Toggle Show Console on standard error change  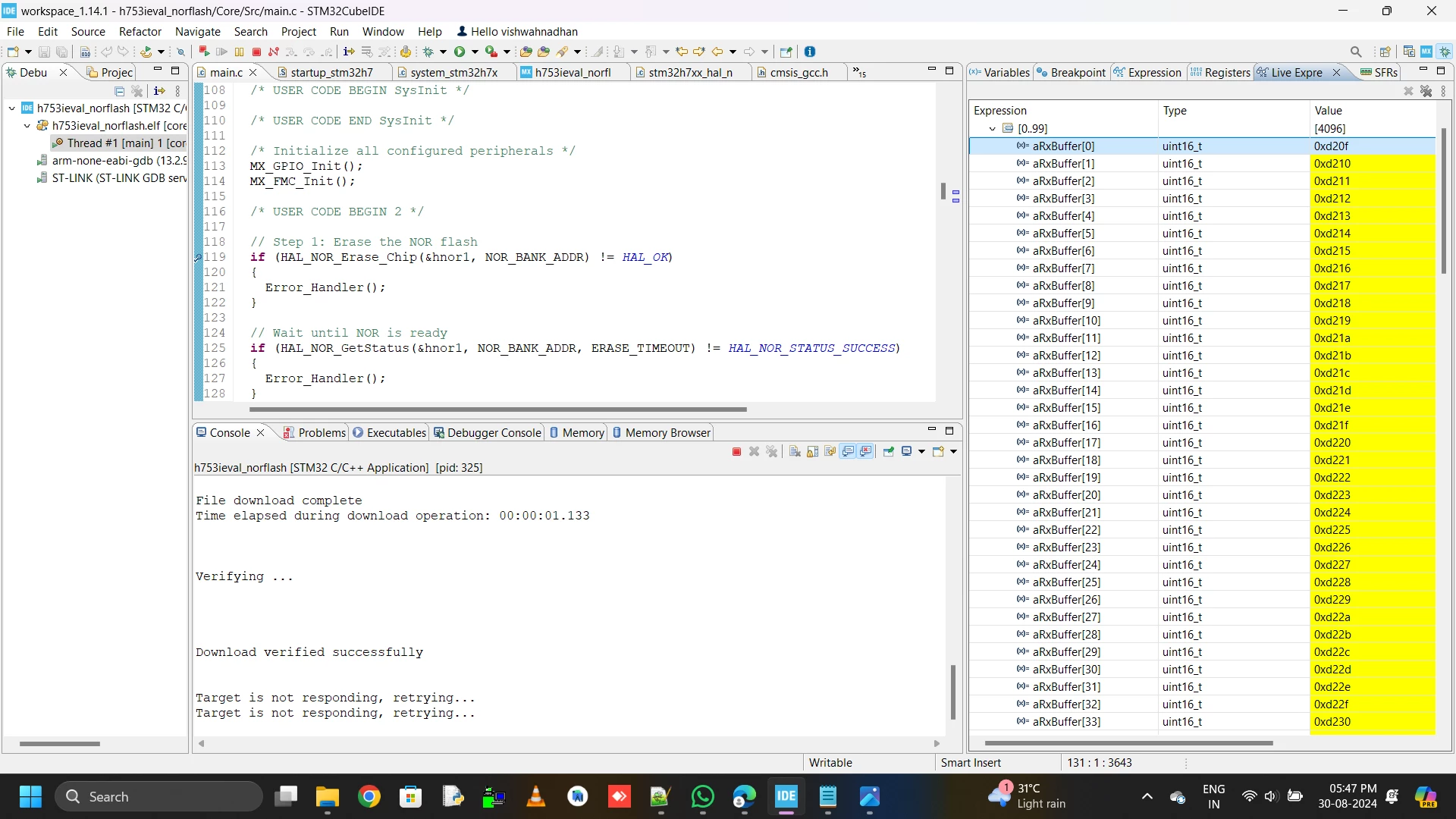coord(866,452)
